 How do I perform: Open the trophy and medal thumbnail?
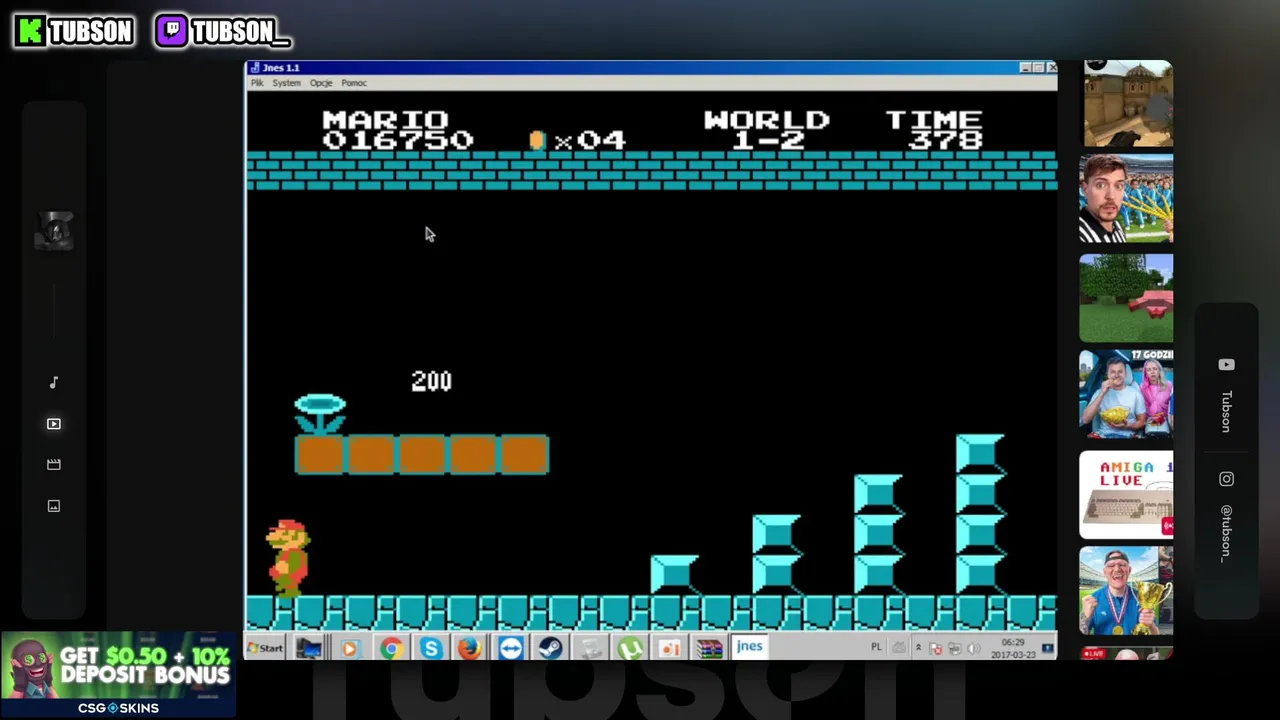[1126, 591]
